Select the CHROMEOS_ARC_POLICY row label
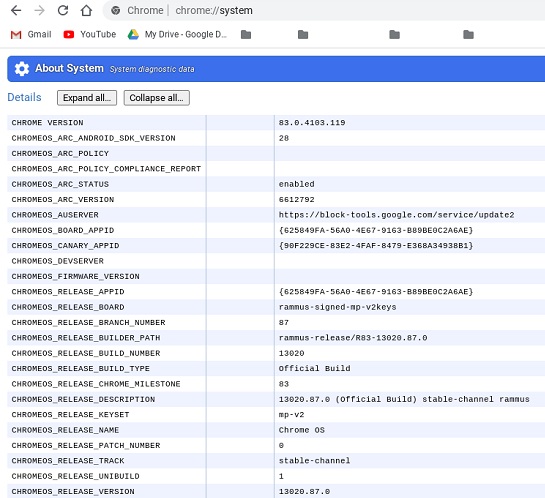Screen dimensions: 545x498 click(60, 154)
